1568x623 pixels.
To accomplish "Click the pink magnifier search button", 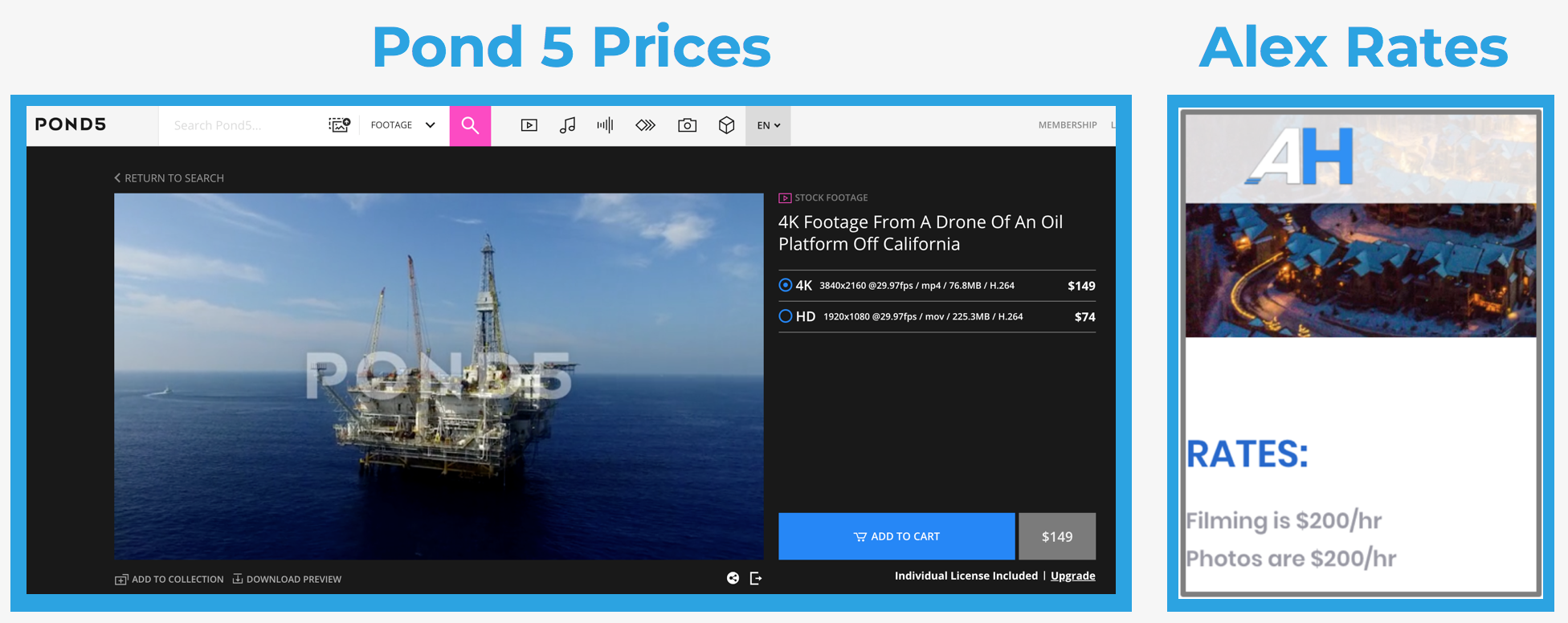I will pos(470,125).
